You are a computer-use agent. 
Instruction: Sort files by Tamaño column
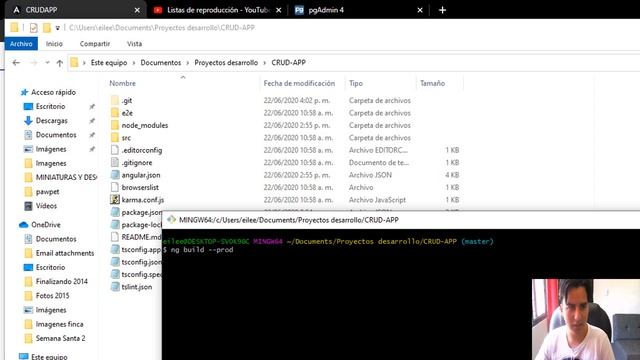(433, 83)
